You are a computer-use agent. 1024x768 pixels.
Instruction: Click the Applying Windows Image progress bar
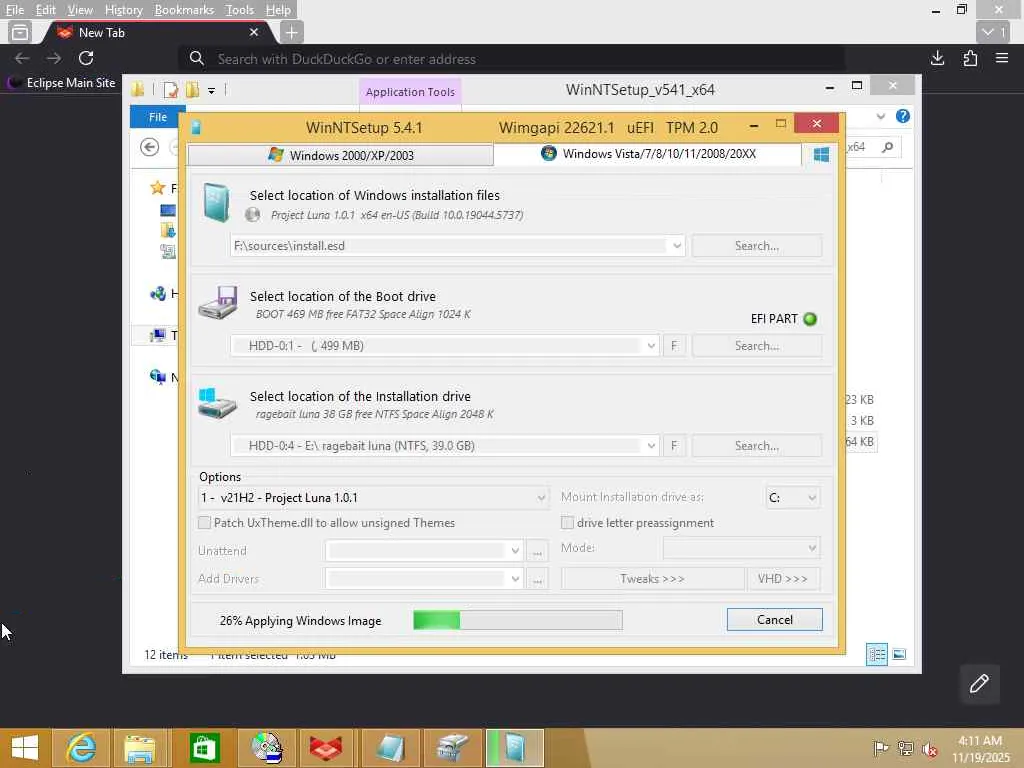pyautogui.click(x=518, y=620)
